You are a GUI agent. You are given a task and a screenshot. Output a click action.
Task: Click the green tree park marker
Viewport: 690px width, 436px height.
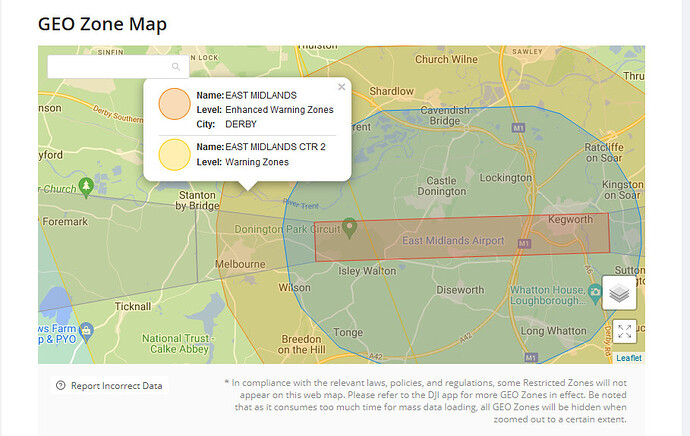[86, 187]
